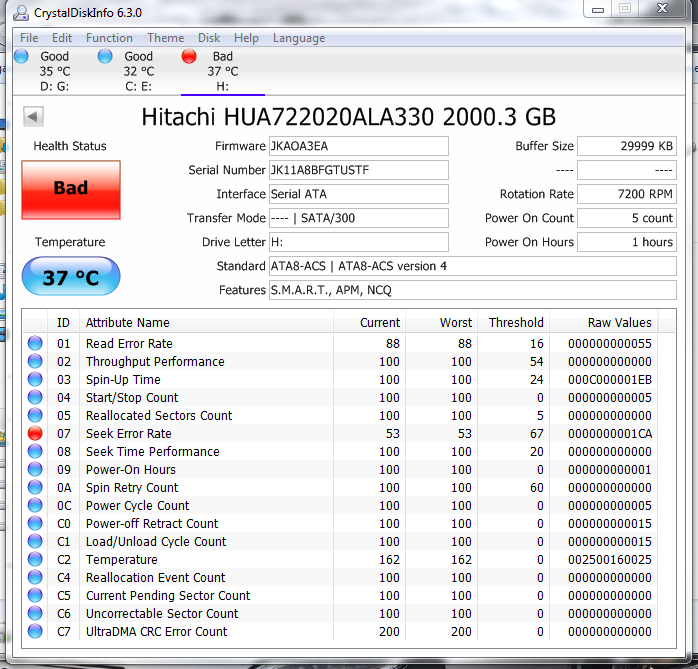Click raw value 002500160025 for Temperature

tap(609, 560)
